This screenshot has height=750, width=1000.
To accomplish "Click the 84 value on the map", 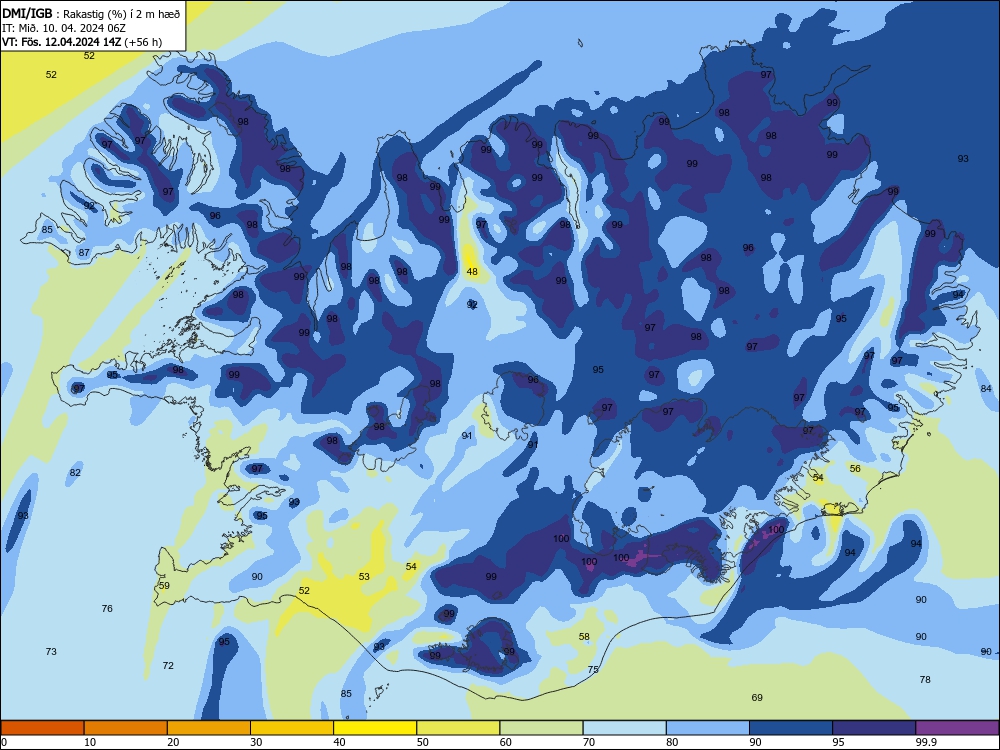I will (x=986, y=388).
